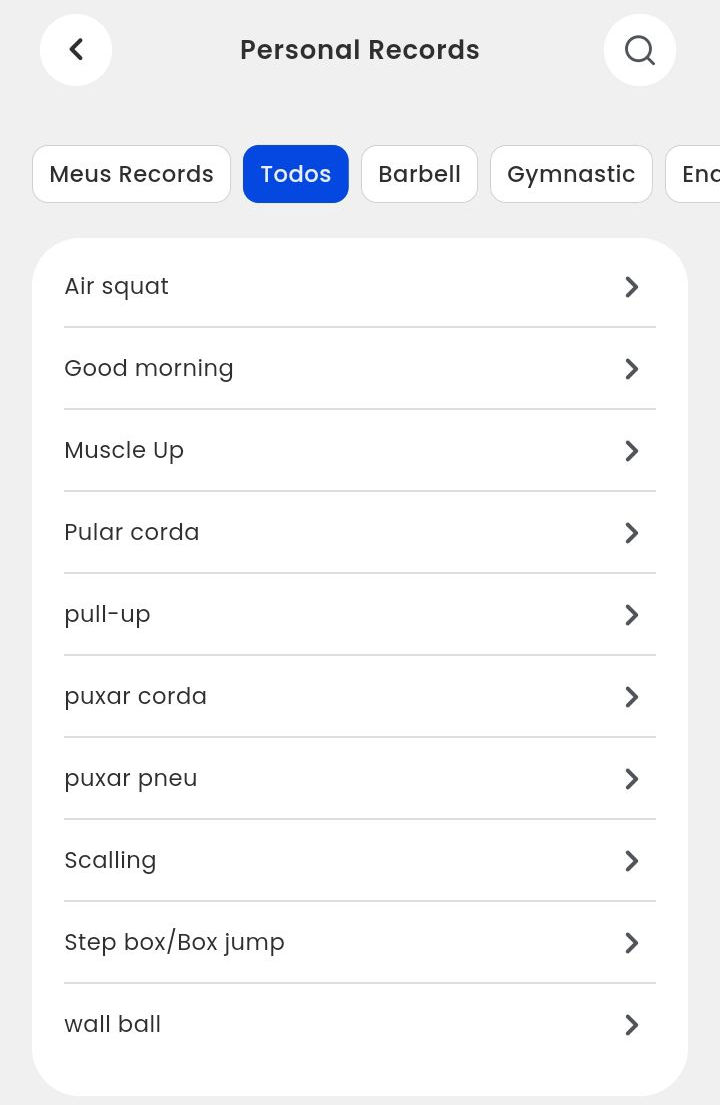Viewport: 720px width, 1105px height.
Task: Open the pull-up record entry
Action: 108,615
